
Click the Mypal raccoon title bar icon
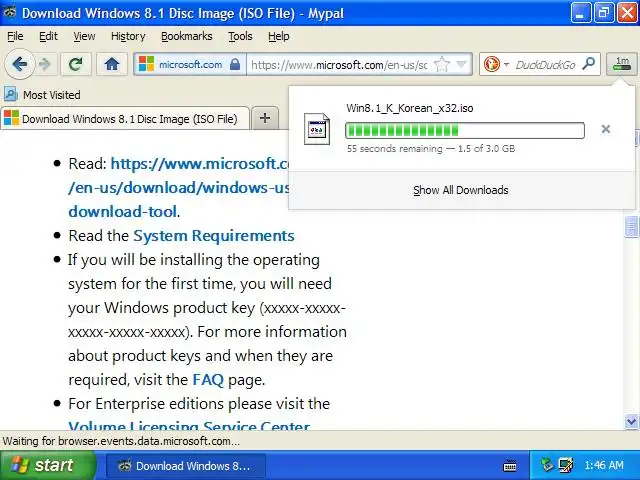point(9,12)
